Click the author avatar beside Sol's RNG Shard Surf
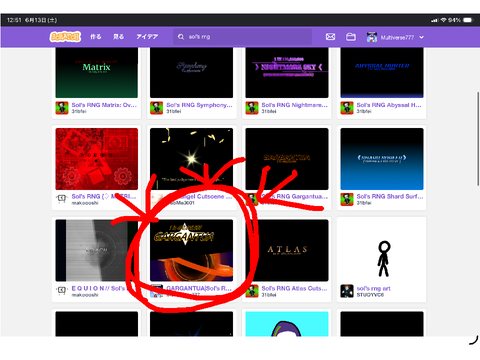480x360 pixels. coord(347,199)
